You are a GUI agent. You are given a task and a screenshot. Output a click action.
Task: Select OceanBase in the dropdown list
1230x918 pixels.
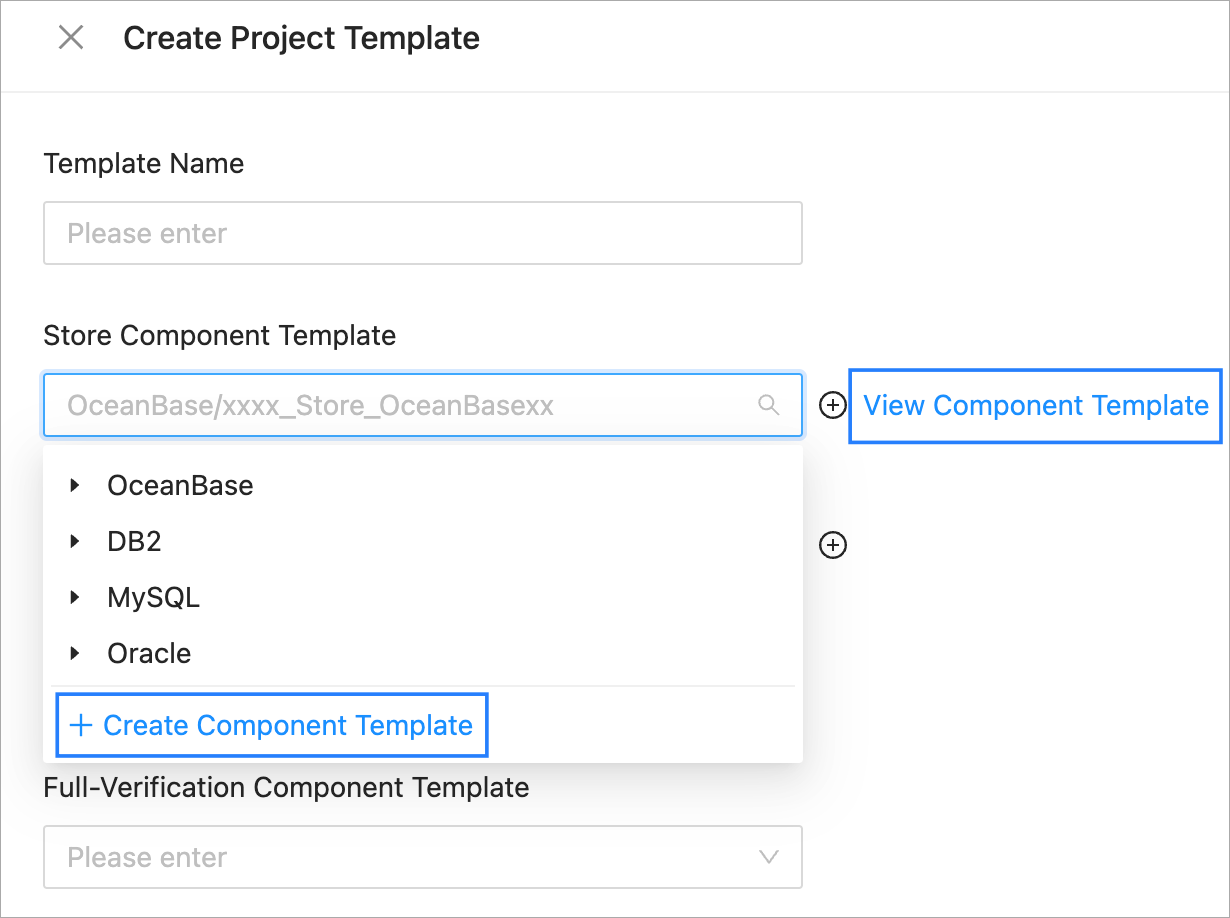180,486
